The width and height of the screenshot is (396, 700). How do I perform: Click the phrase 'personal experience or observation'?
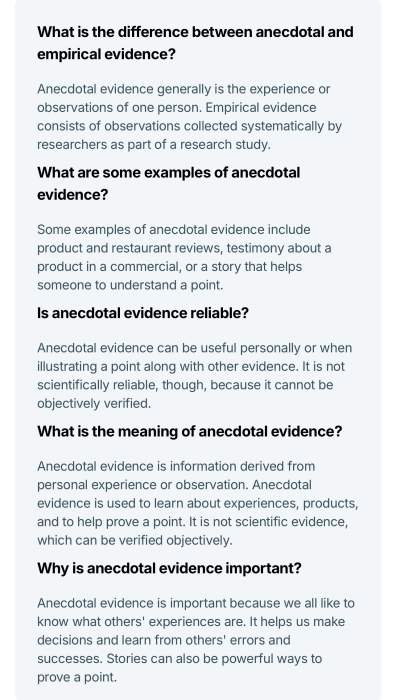(144, 485)
